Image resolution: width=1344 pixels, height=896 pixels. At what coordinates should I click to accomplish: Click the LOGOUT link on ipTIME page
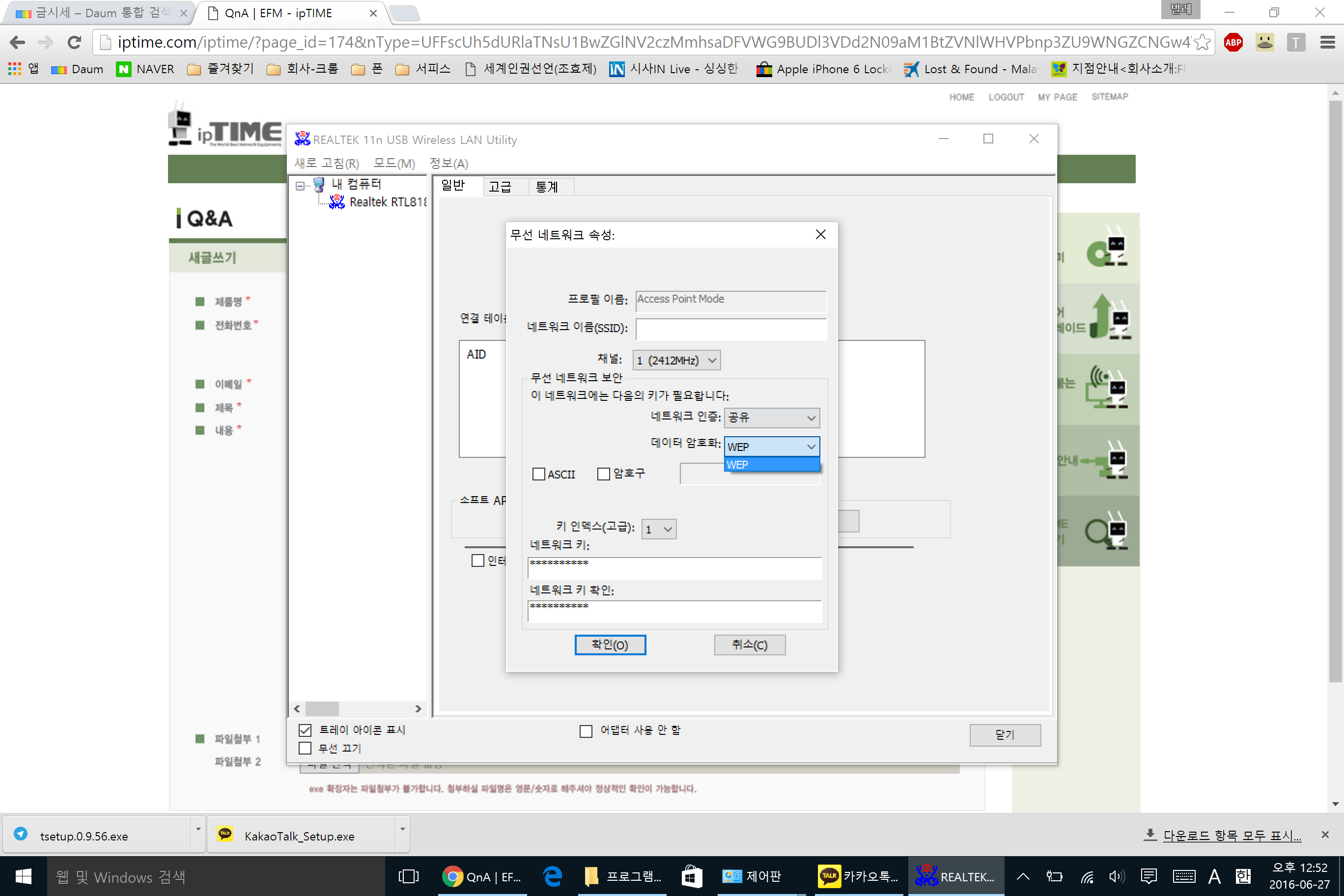pyautogui.click(x=1006, y=97)
